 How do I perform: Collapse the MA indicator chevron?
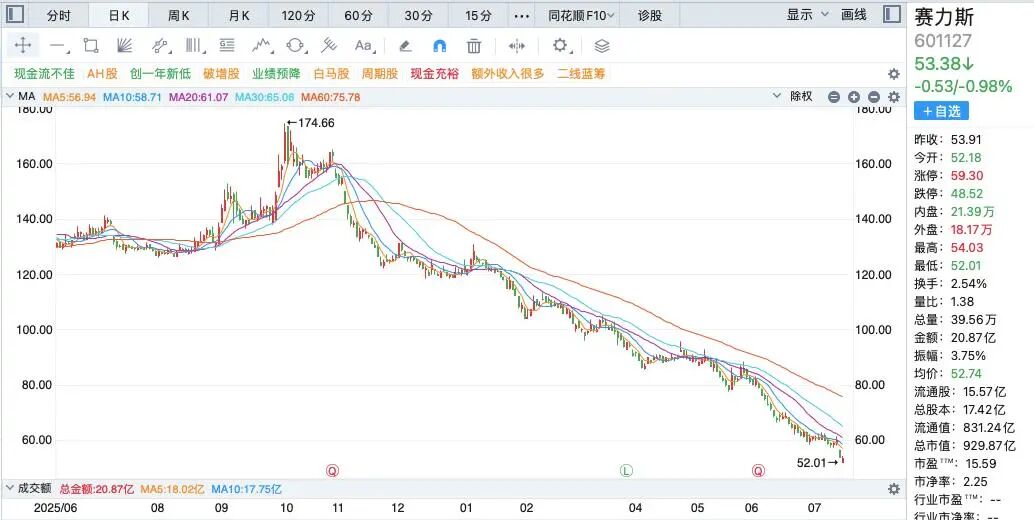pyautogui.click(x=9, y=96)
